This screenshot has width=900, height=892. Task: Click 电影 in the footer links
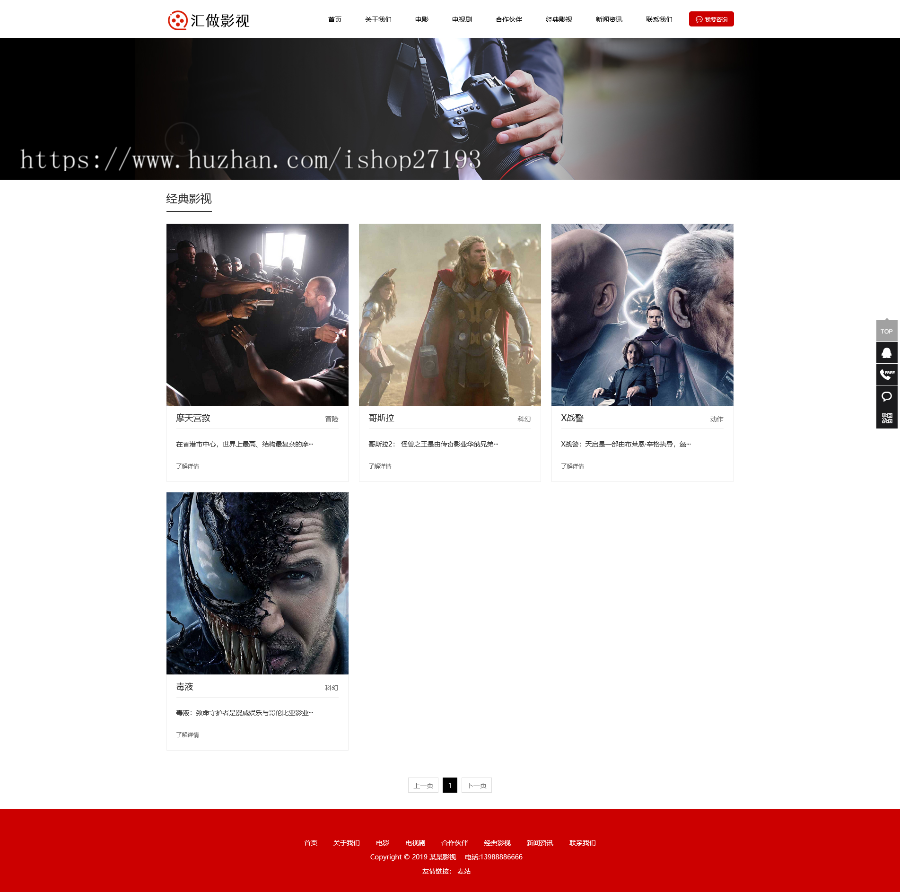click(x=382, y=843)
